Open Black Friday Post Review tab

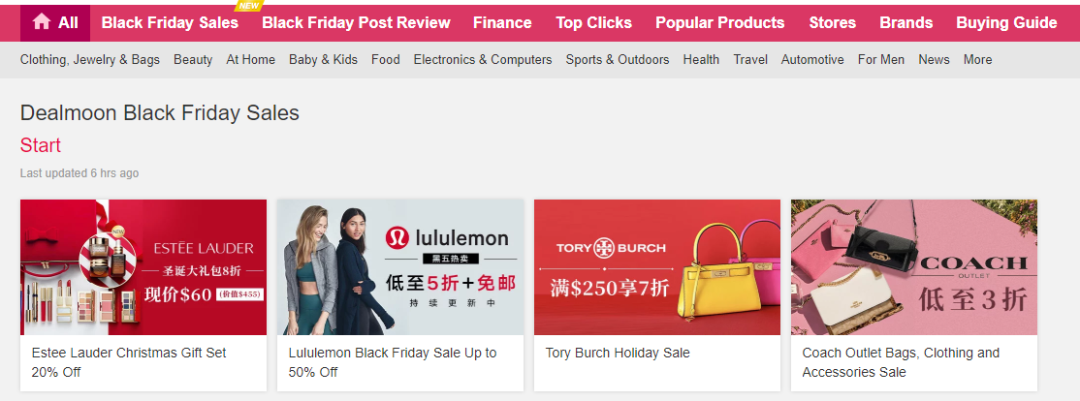[x=356, y=23]
